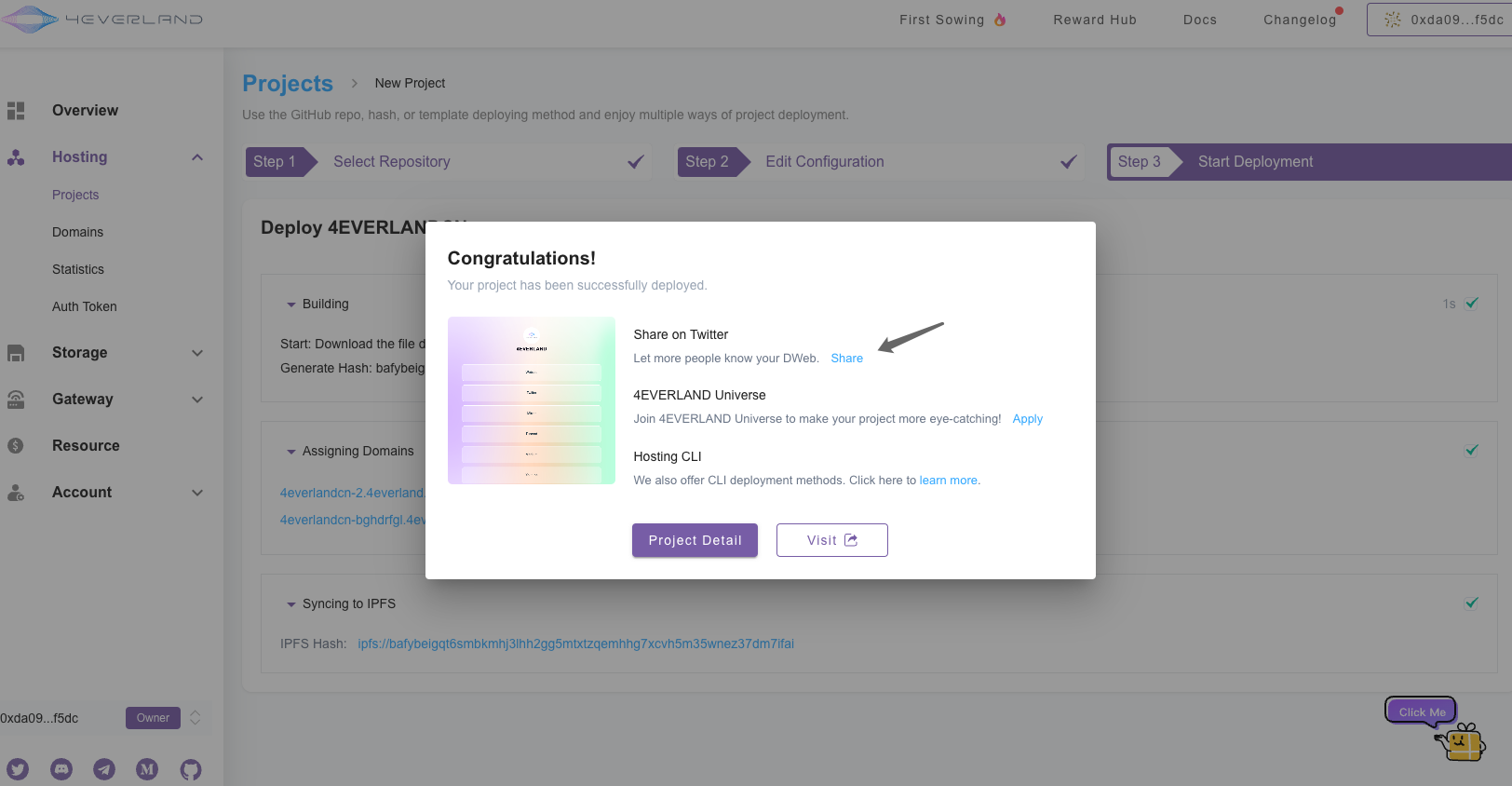The height and width of the screenshot is (786, 1512).
Task: Expand the Storage menu section
Action: [x=197, y=353]
